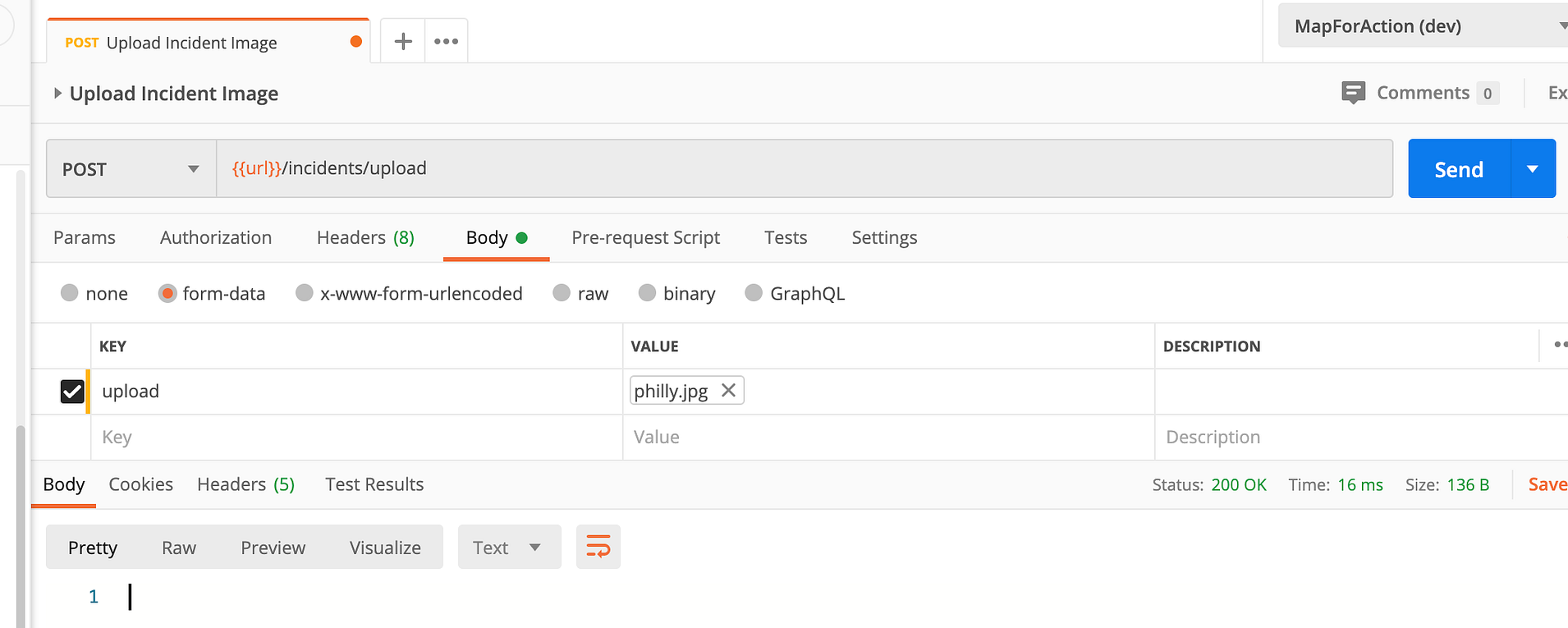
Task: Click the unsaved orange dot on request tab
Action: click(x=356, y=42)
